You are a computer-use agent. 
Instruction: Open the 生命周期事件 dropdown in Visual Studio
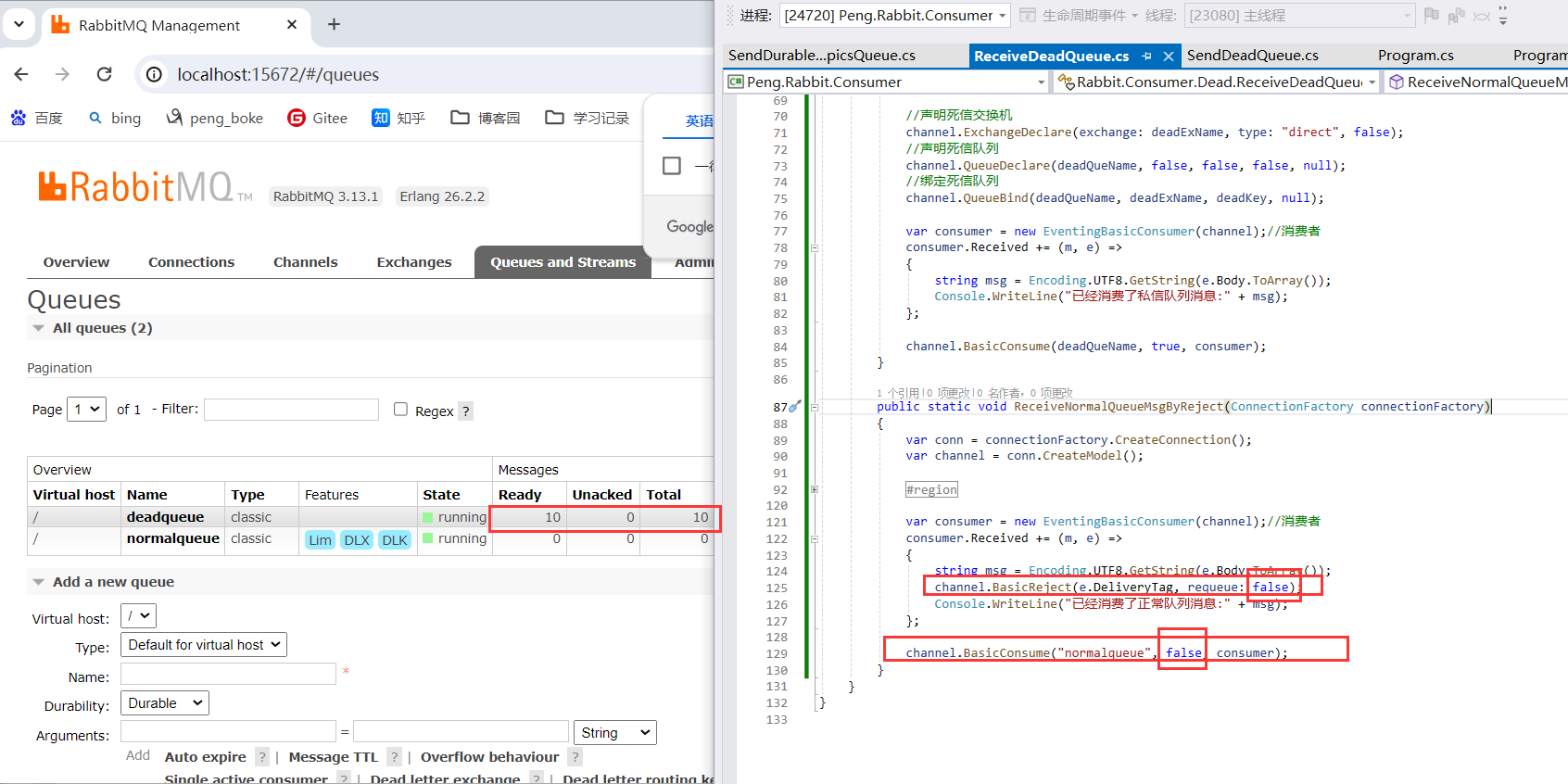[x=1080, y=15]
